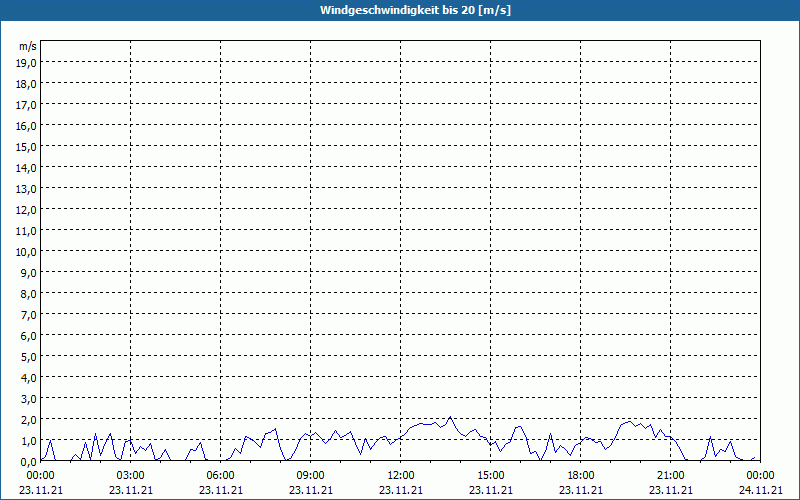The image size is (800, 500).
Task: Click the 12:00 time axis marker
Action: click(401, 476)
